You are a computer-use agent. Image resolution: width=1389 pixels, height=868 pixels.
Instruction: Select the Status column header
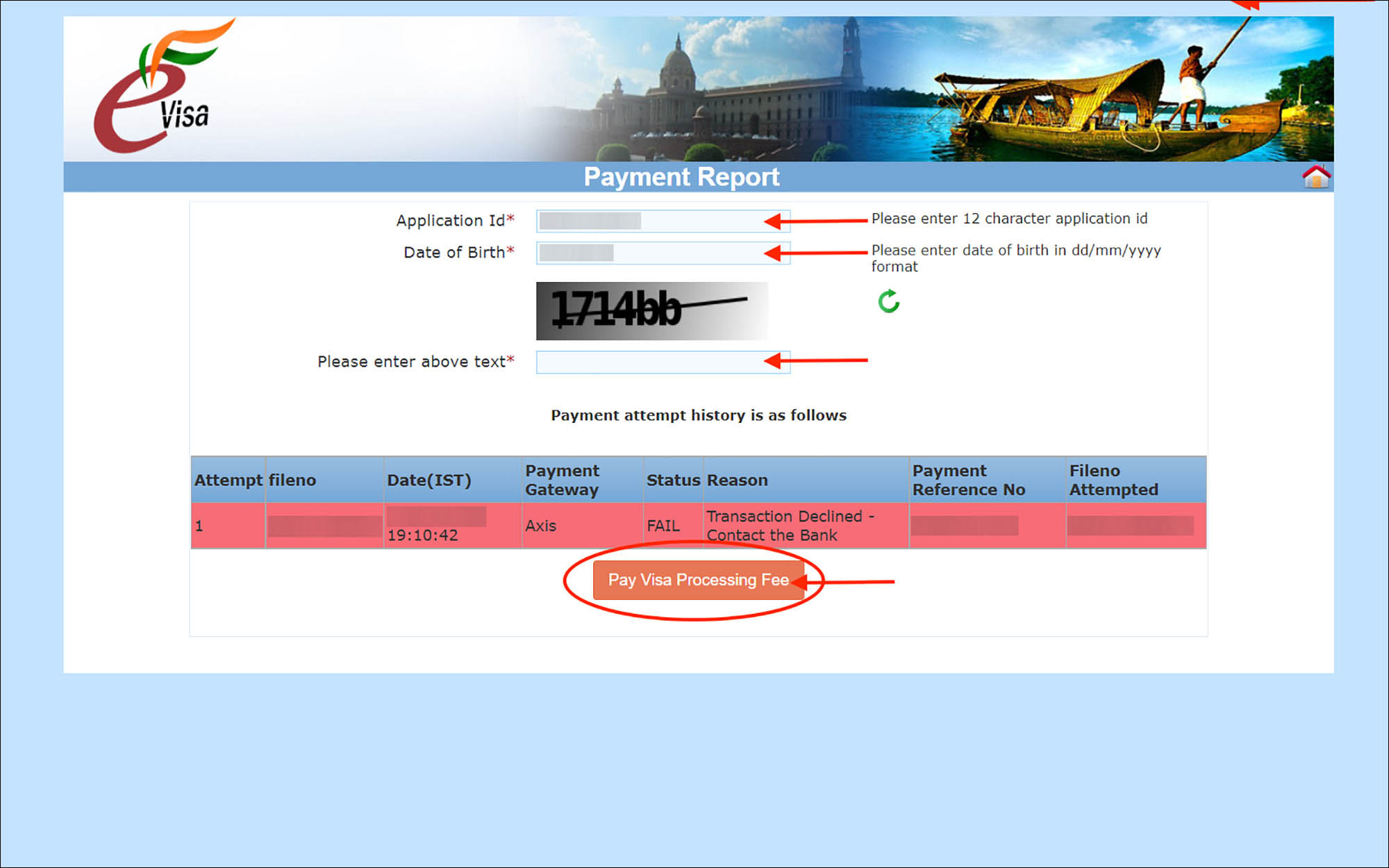click(673, 480)
